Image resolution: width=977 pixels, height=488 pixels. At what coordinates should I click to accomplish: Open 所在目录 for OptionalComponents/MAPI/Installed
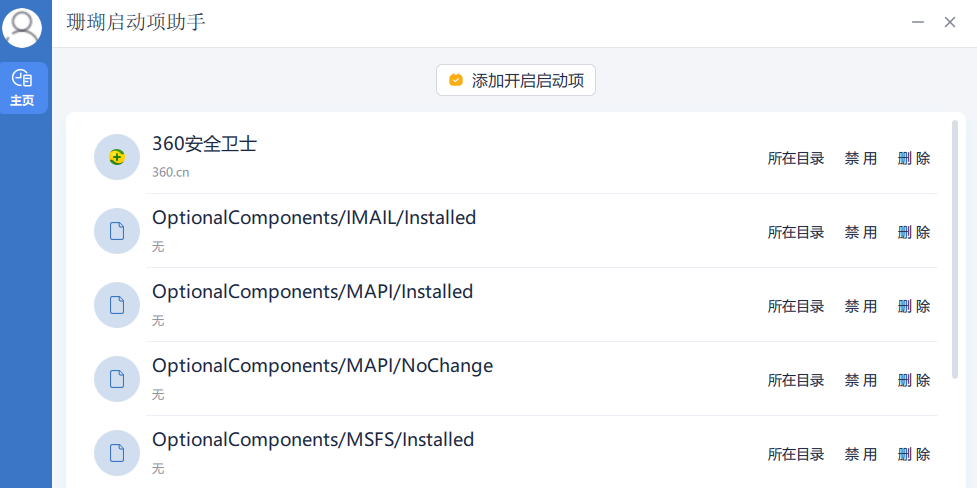pyautogui.click(x=796, y=306)
